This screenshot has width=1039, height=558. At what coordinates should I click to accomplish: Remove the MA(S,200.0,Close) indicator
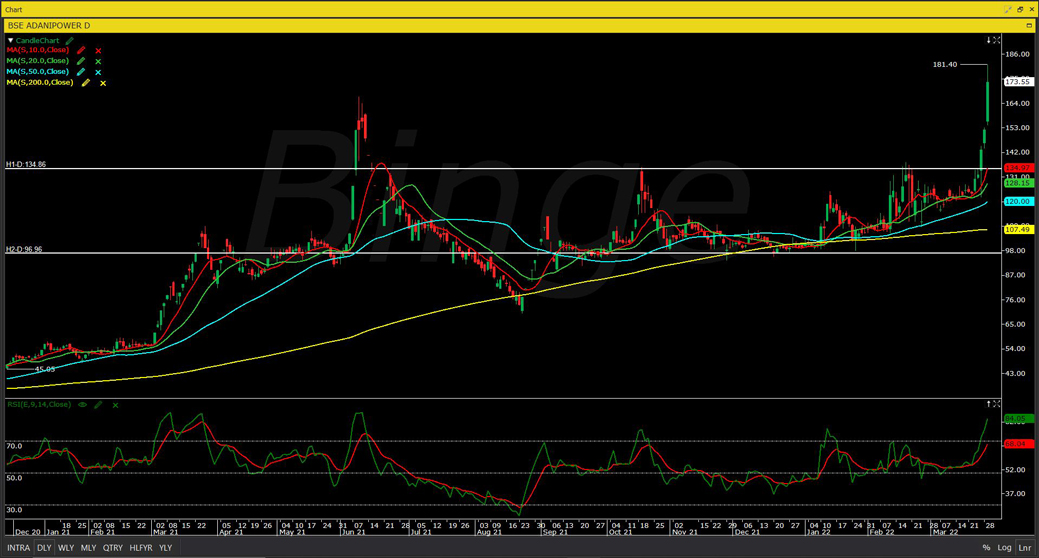tap(103, 84)
